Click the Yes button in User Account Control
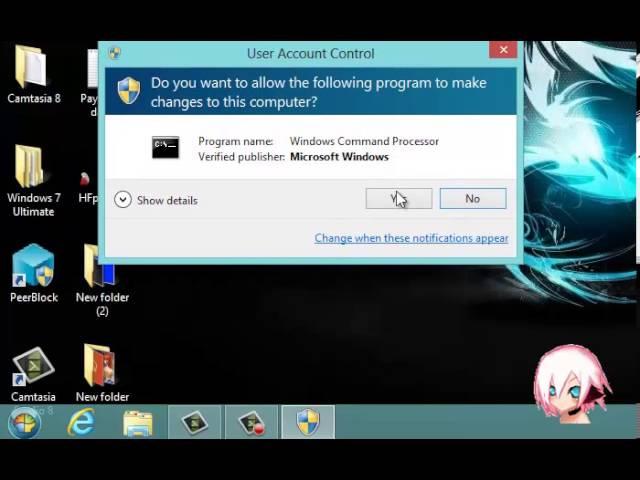 (x=398, y=199)
